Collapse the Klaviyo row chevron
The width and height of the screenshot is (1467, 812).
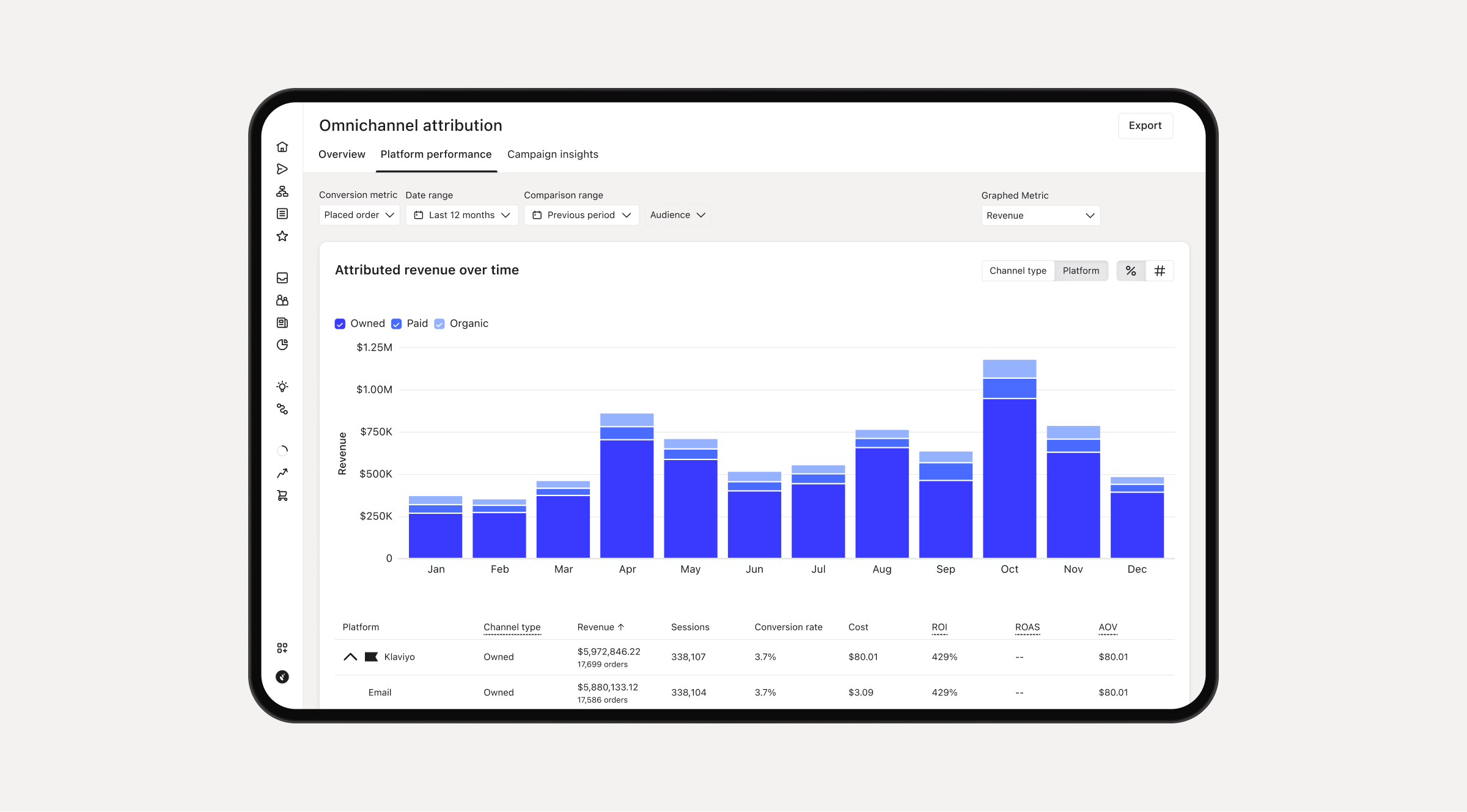[350, 657]
